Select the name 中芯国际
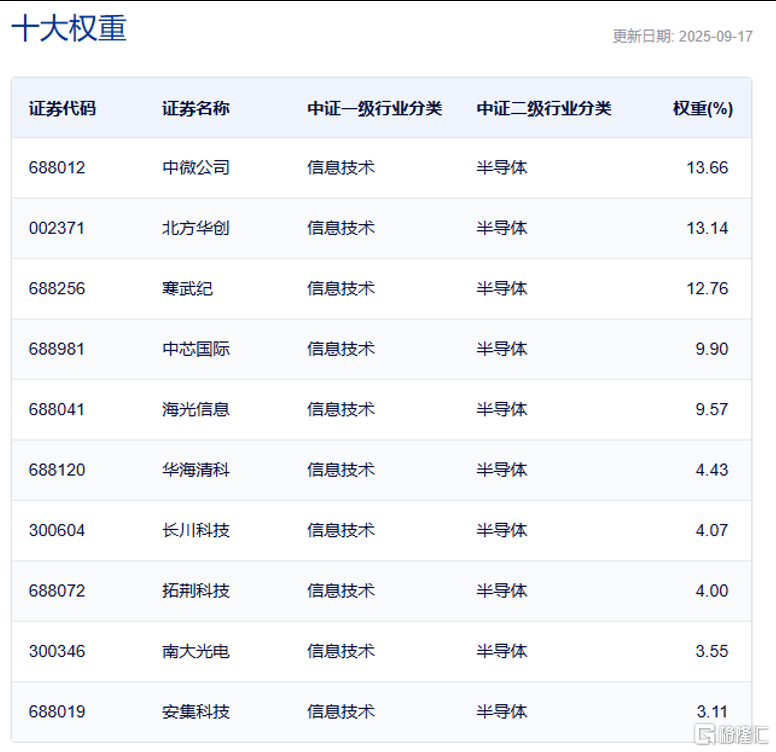Image resolution: width=776 pixels, height=752 pixels. click(196, 349)
